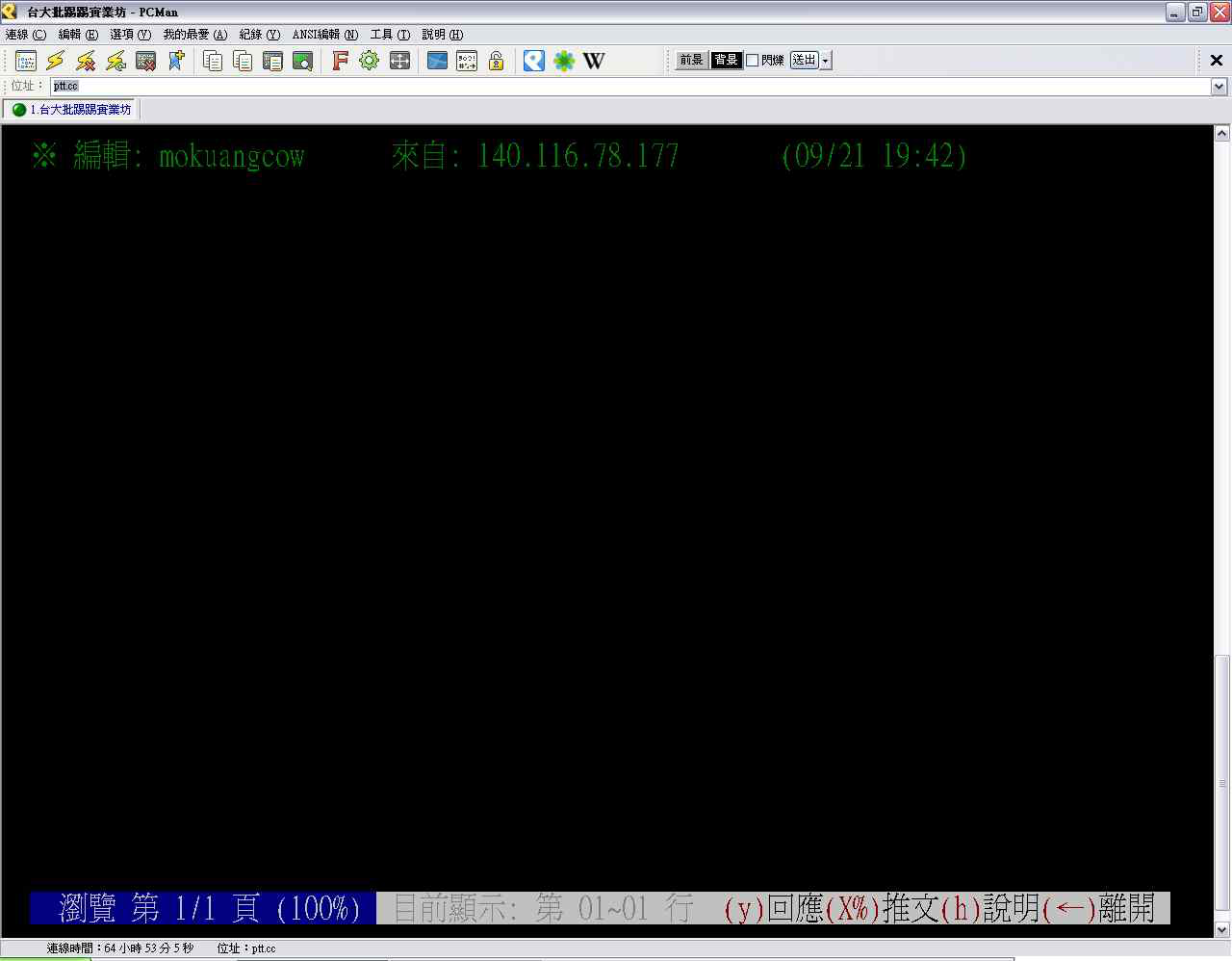Click the (y)回應 reply text
This screenshot has height=961, width=1232.
click(x=774, y=908)
